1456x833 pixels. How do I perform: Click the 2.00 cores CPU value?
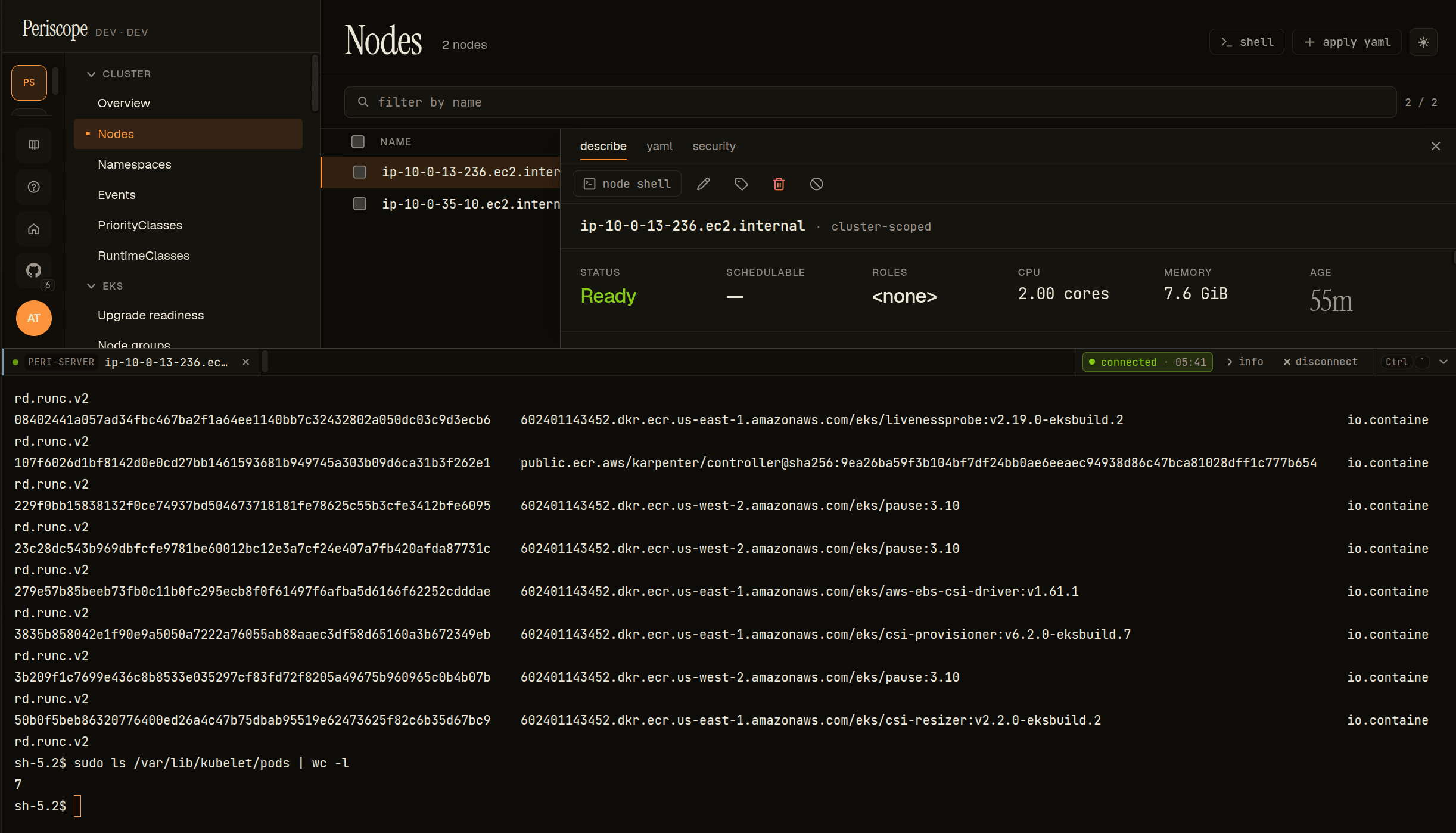coord(1063,294)
